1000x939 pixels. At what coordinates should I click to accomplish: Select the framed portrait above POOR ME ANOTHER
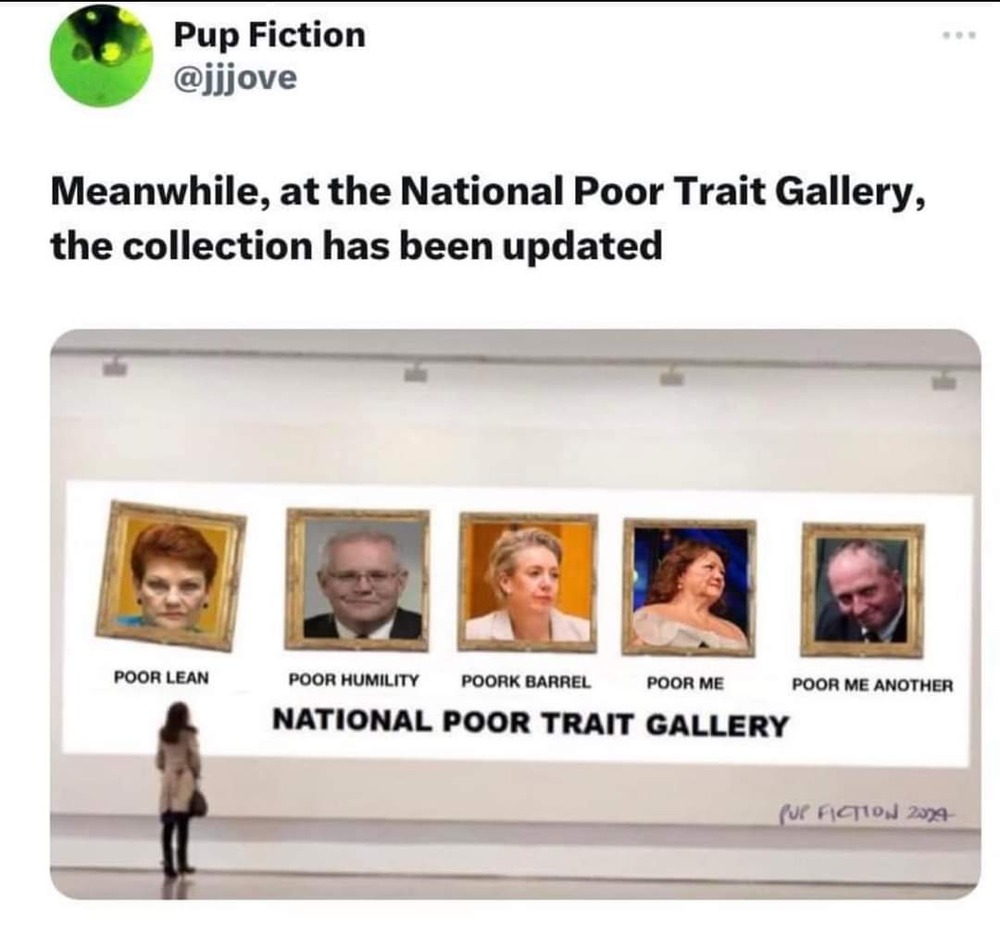862,590
